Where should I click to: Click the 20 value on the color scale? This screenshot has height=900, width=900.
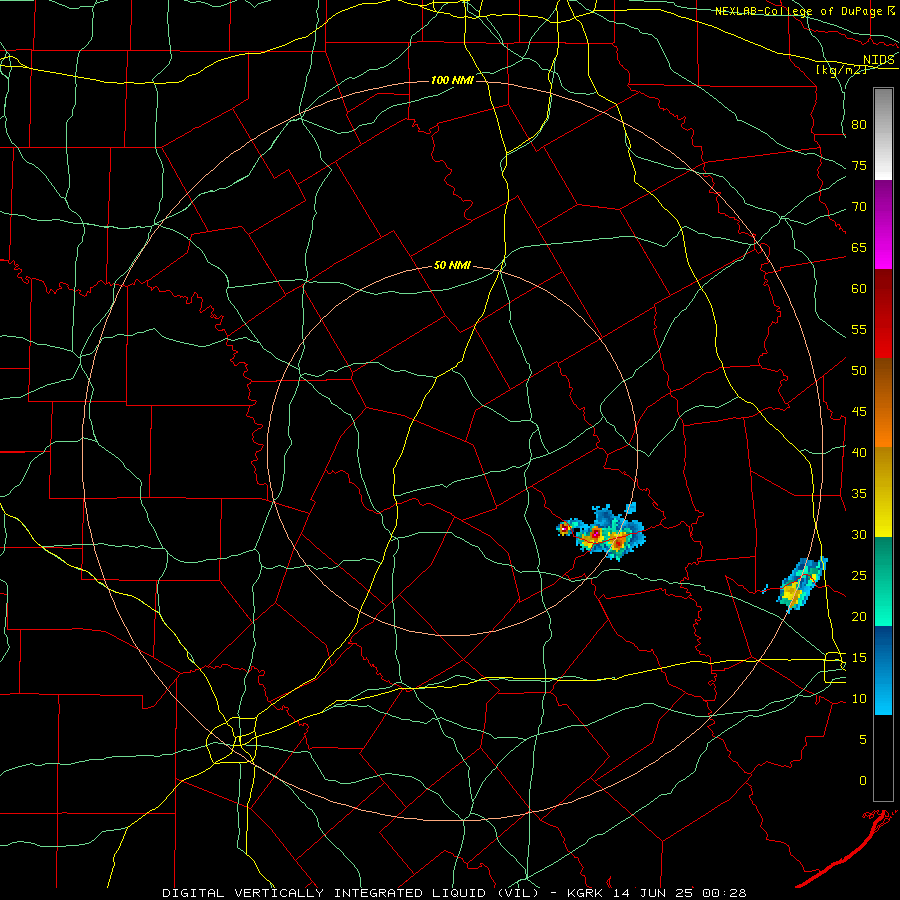(859, 616)
